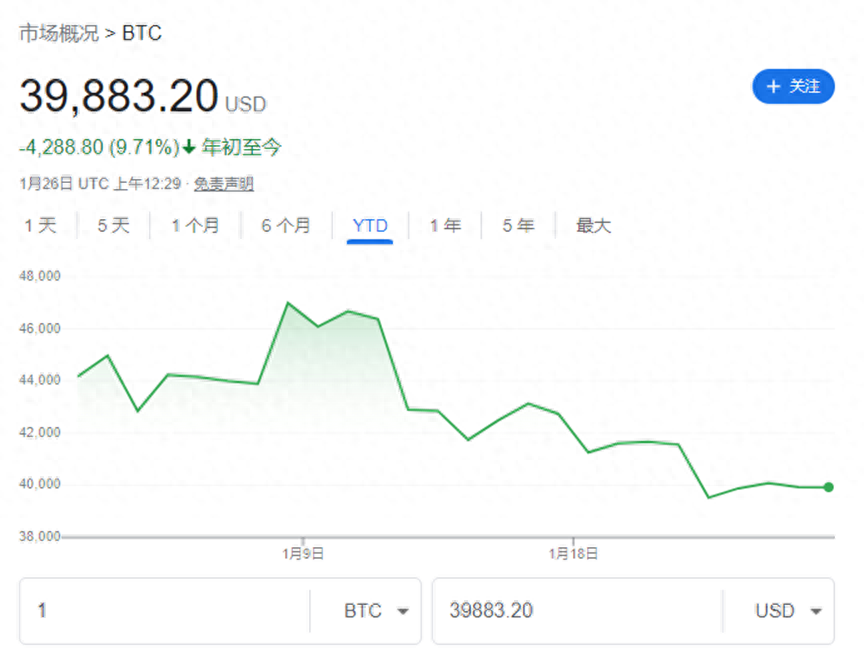Select the 1个月 time range

click(196, 225)
